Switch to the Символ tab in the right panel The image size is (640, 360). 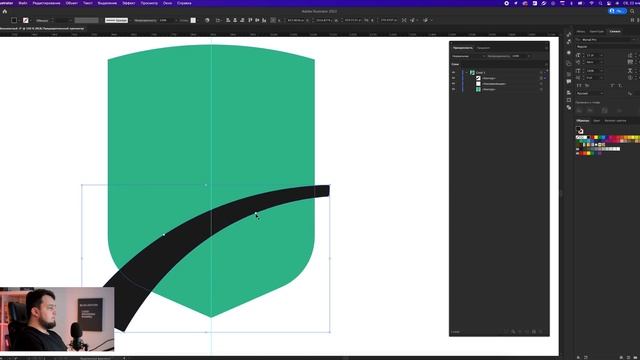(x=615, y=31)
